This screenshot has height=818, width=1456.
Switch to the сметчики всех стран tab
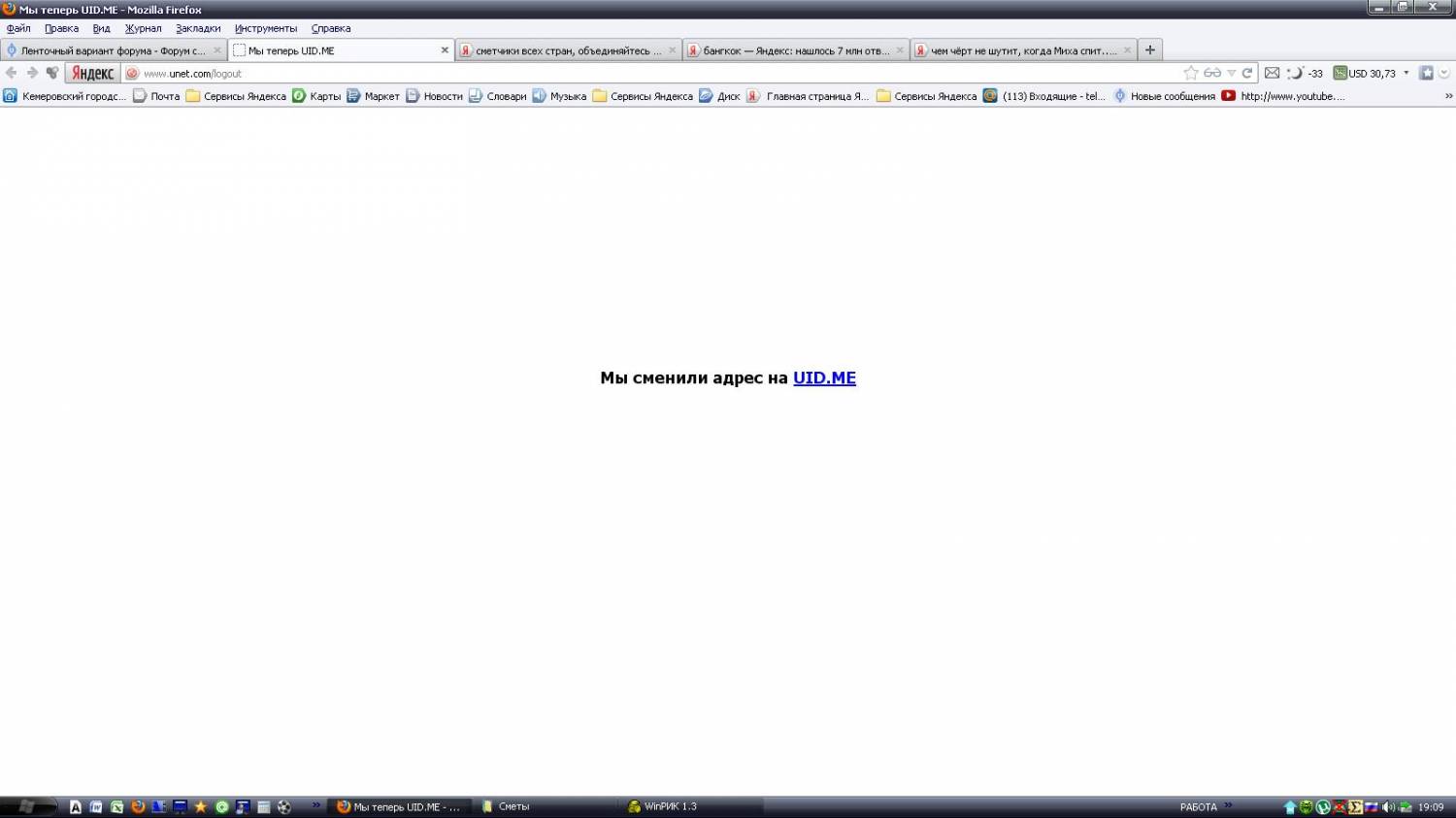coord(568,50)
